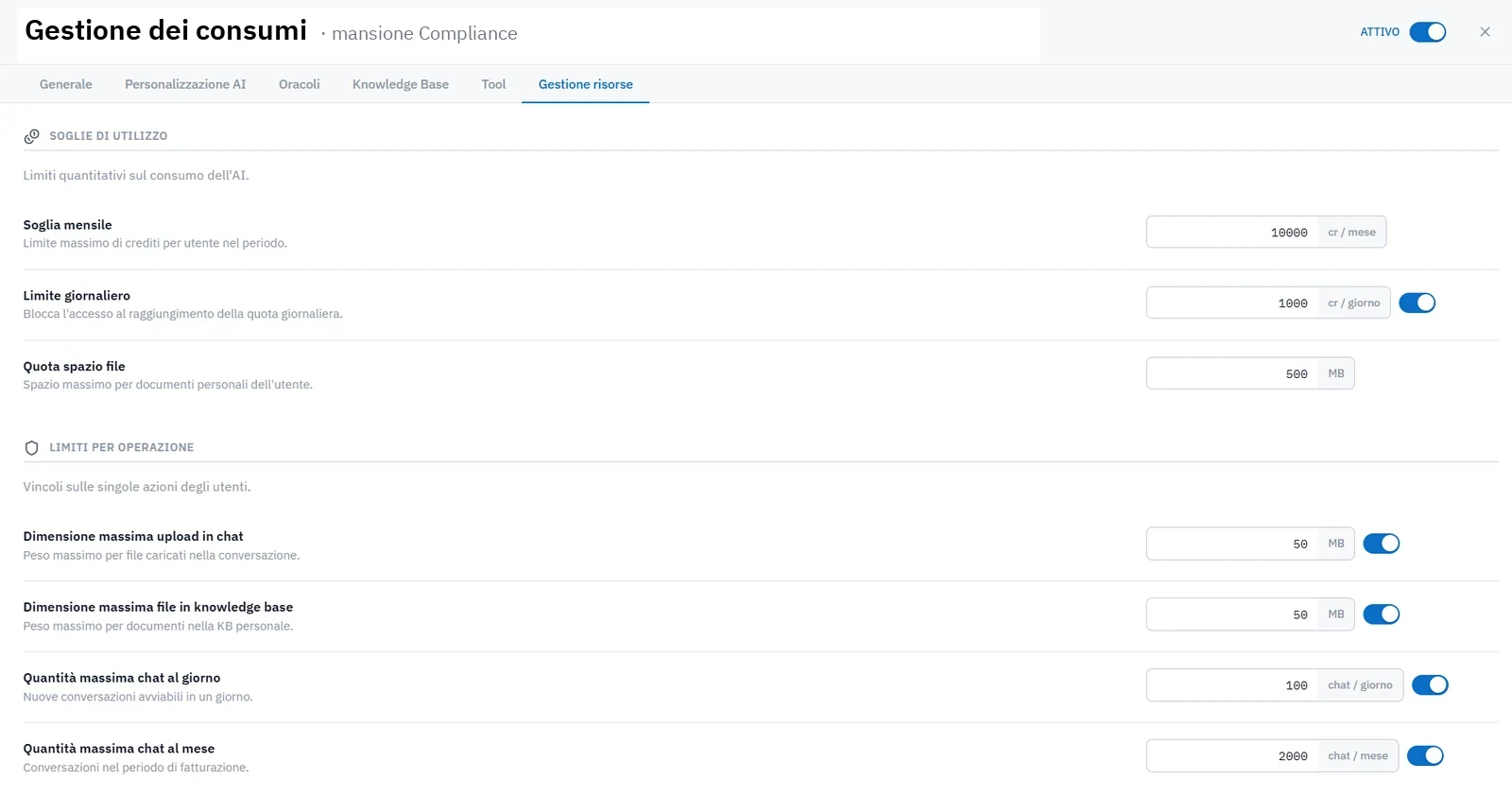
Task: Select the Gestione risorse tab
Action: click(586, 84)
